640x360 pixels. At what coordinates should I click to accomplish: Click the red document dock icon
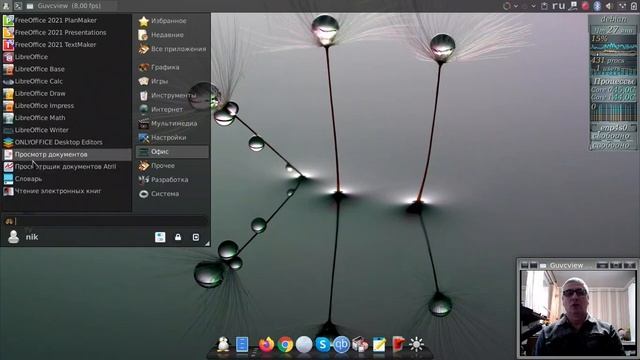[x=398, y=344]
